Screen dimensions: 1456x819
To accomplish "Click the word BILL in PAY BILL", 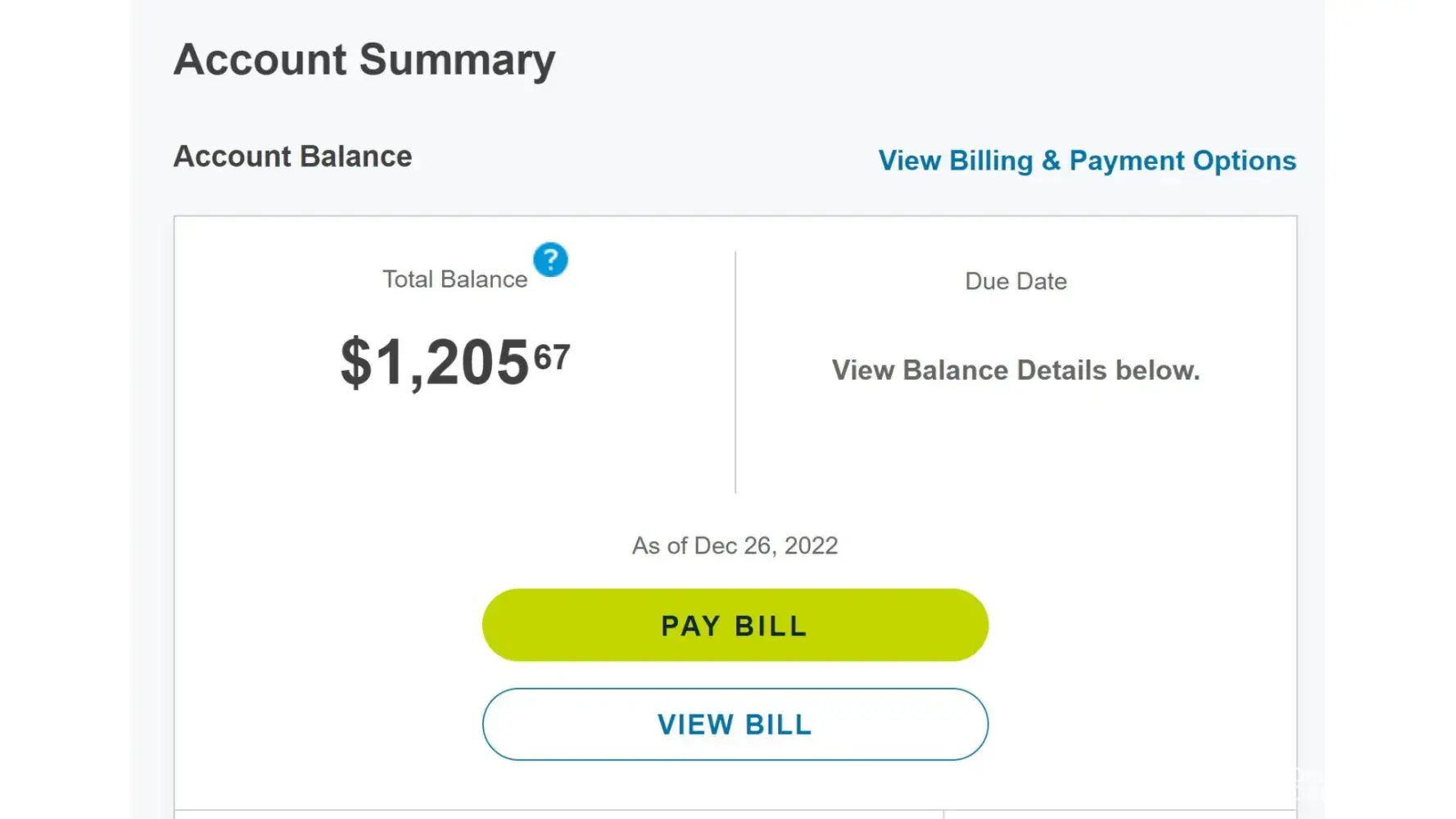I will tap(771, 626).
